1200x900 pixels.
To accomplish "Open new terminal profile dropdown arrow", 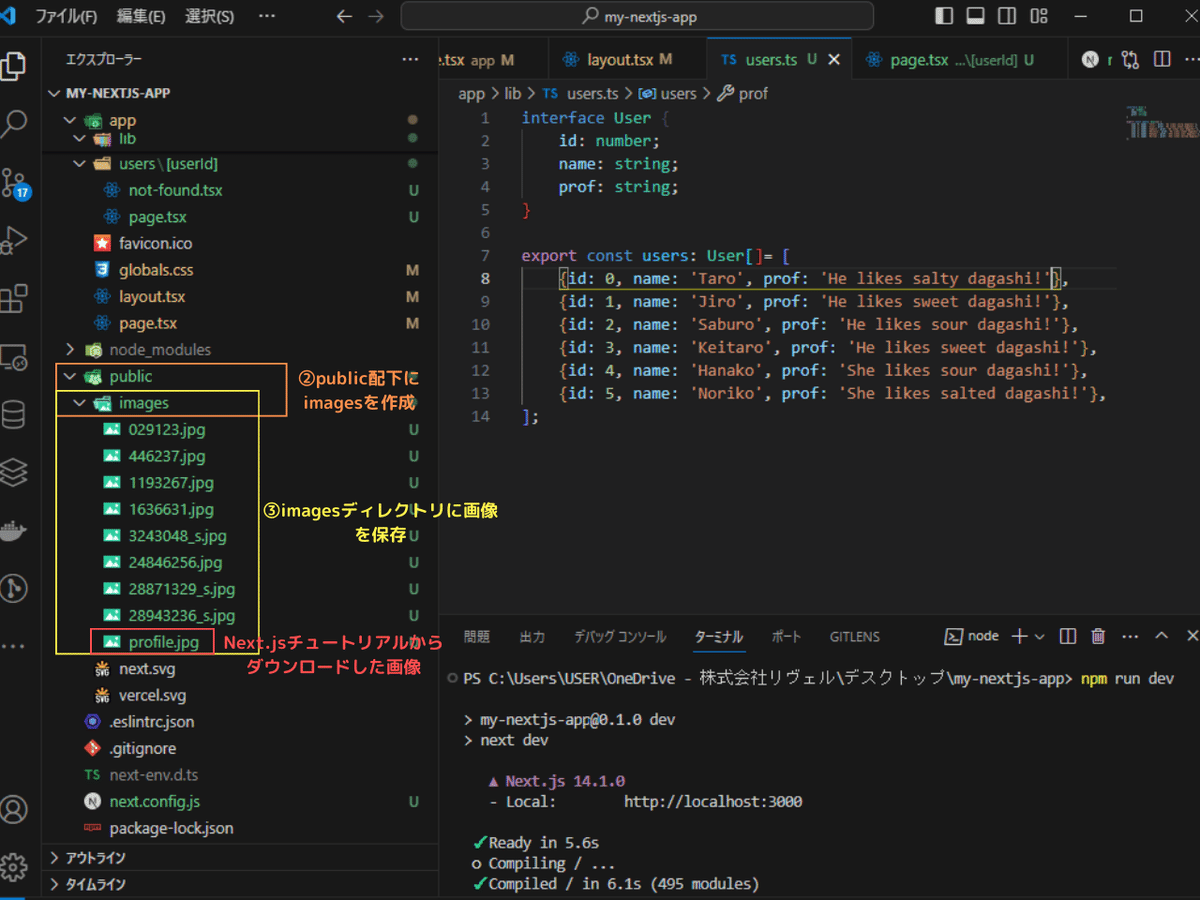I will click(x=1040, y=636).
